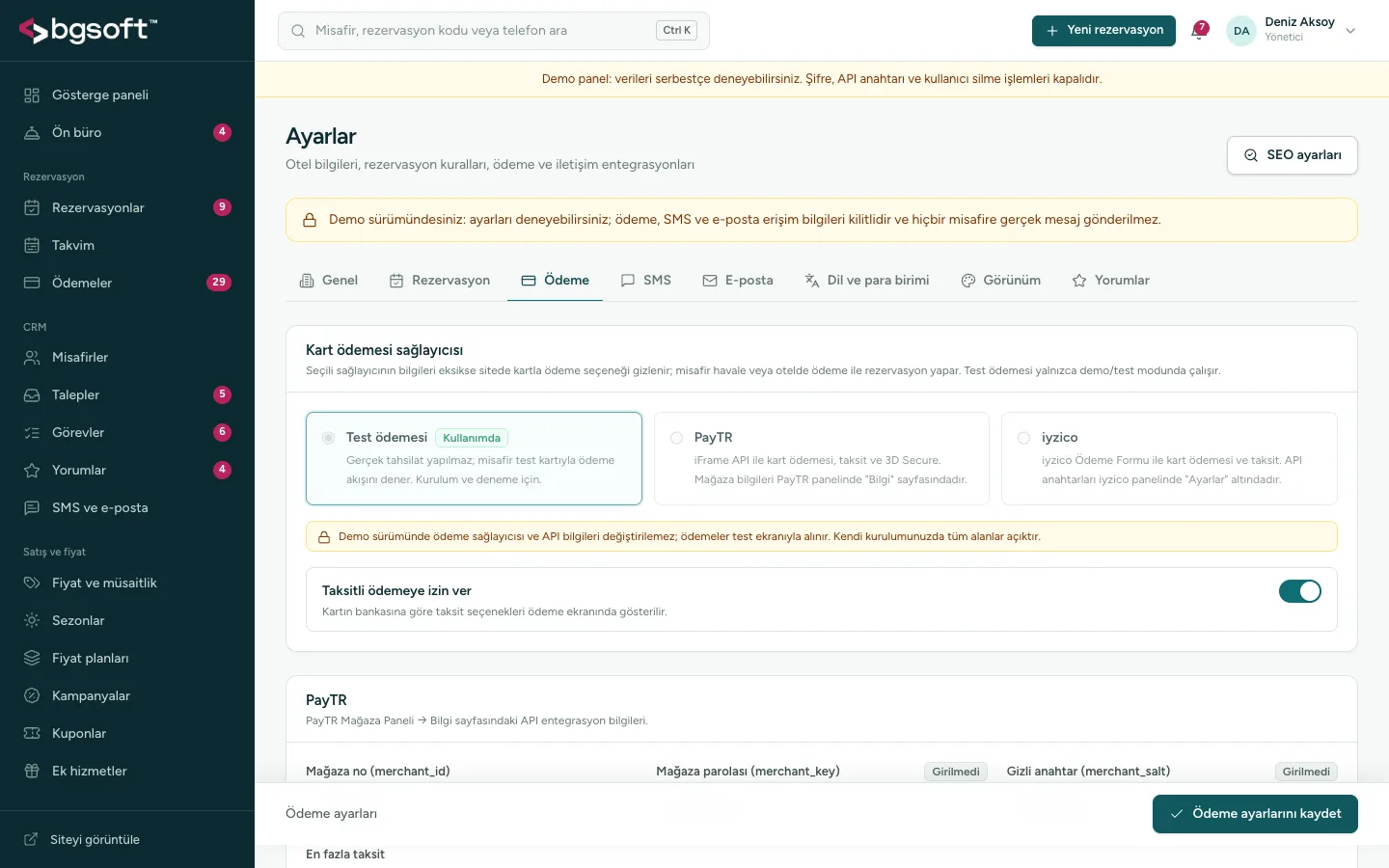This screenshot has height=868, width=1389.
Task: Switch to the Rezervasyon settings tab
Action: pyautogui.click(x=440, y=281)
